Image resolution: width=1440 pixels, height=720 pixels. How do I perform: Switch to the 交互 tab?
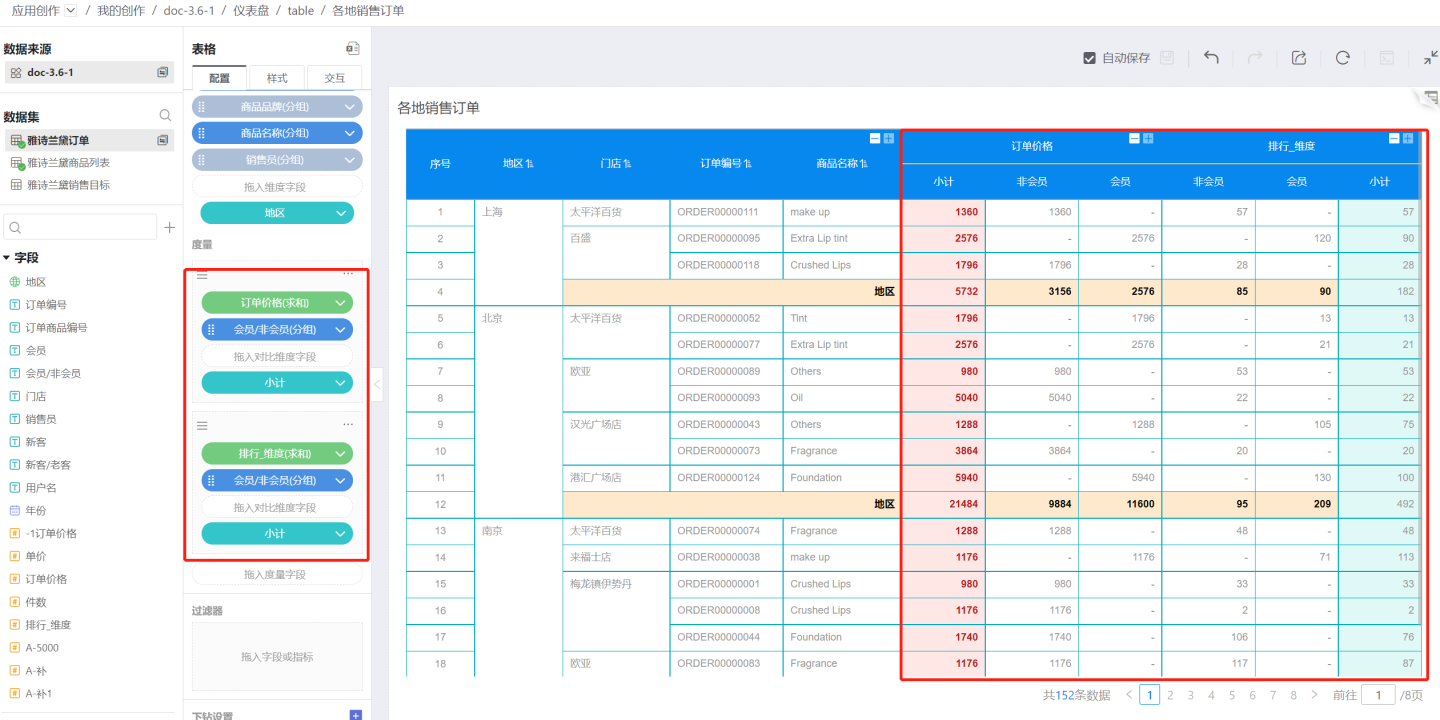(334, 78)
